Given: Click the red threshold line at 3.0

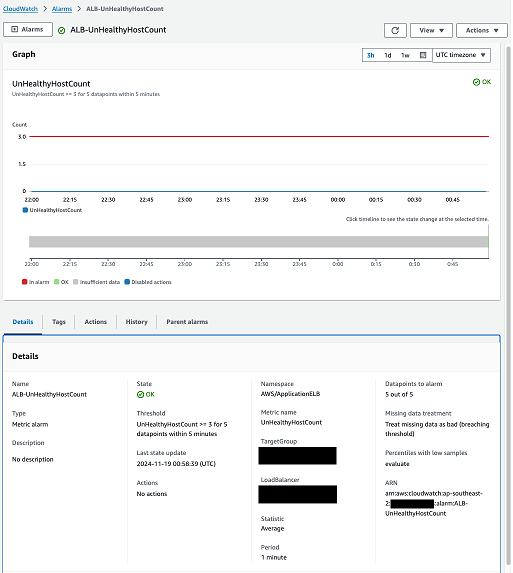Looking at the screenshot, I should click(259, 136).
